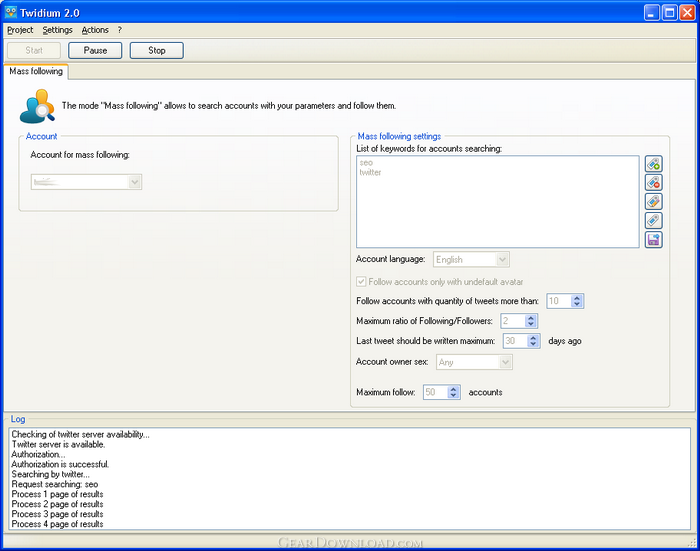This screenshot has height=551, width=700.
Task: Increase the last tweet days ago value
Action: pos(533,338)
